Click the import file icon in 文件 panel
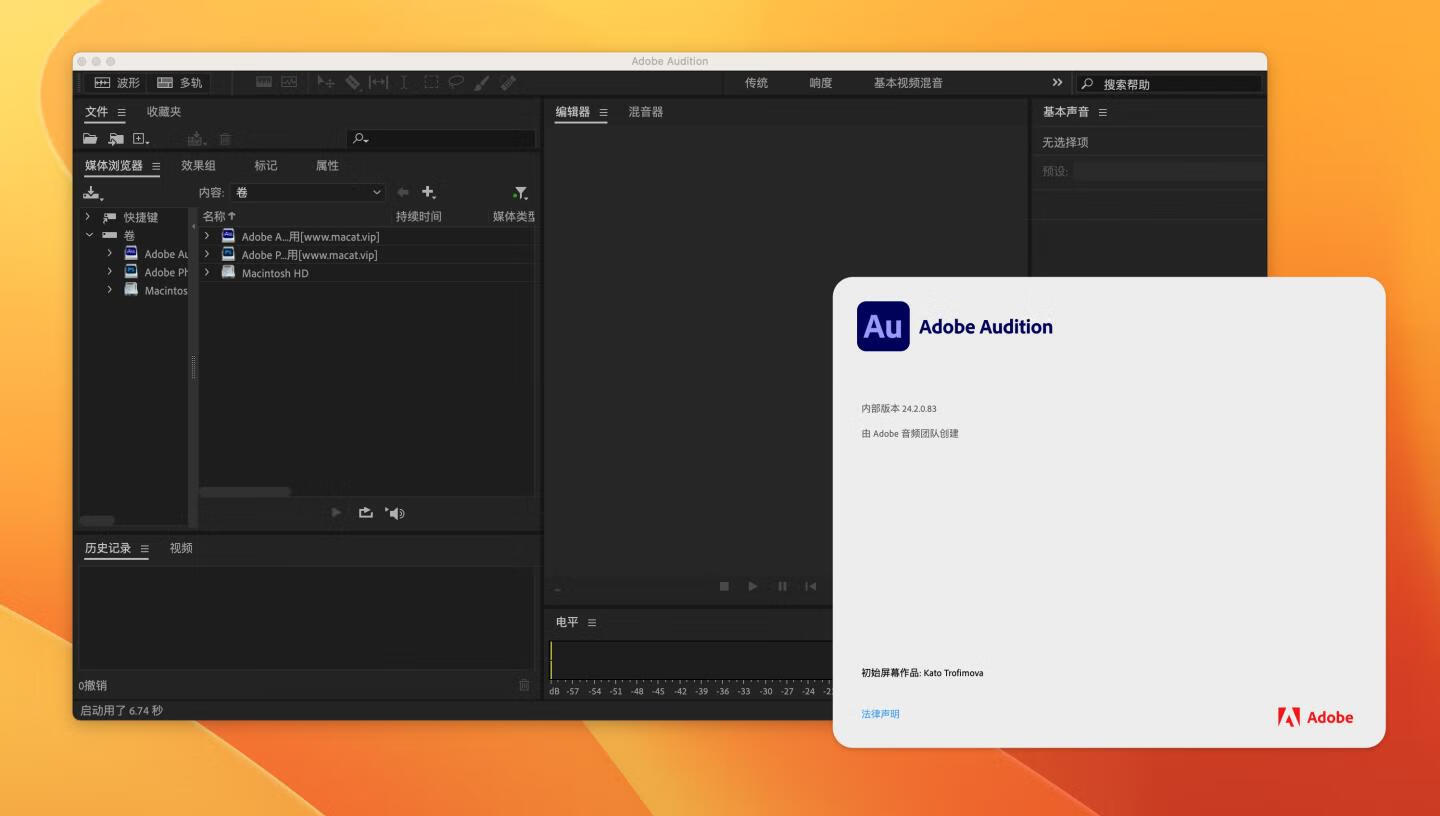Viewport: 1440px width, 816px height. [116, 139]
